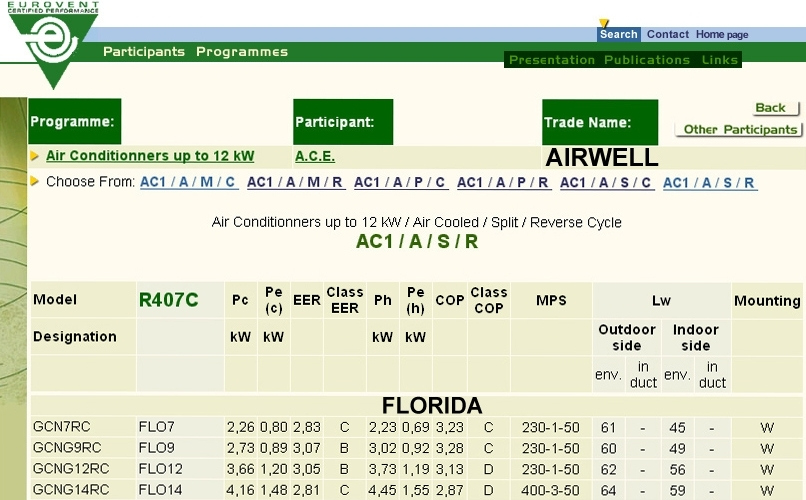
Task: Click the Pc value 2,26
Action: 241,427
